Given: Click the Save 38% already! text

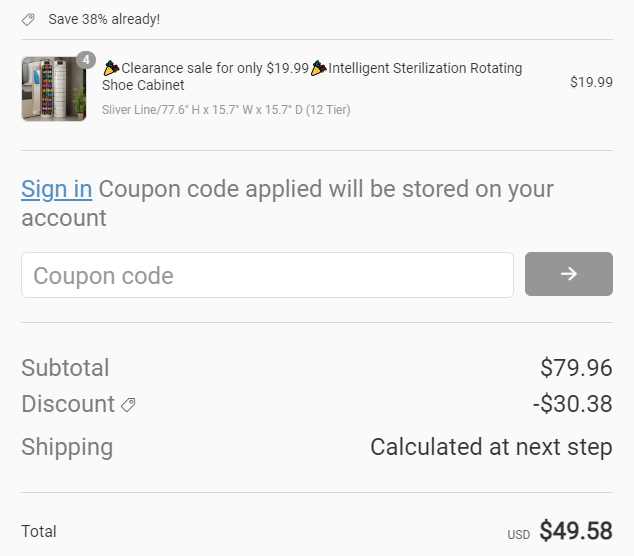Looking at the screenshot, I should coord(104,19).
